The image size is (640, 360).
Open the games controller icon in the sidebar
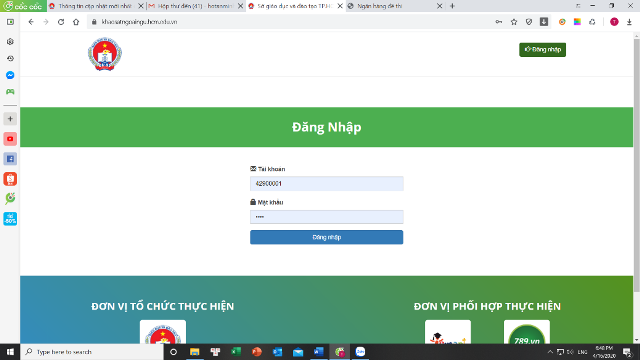coord(10,92)
